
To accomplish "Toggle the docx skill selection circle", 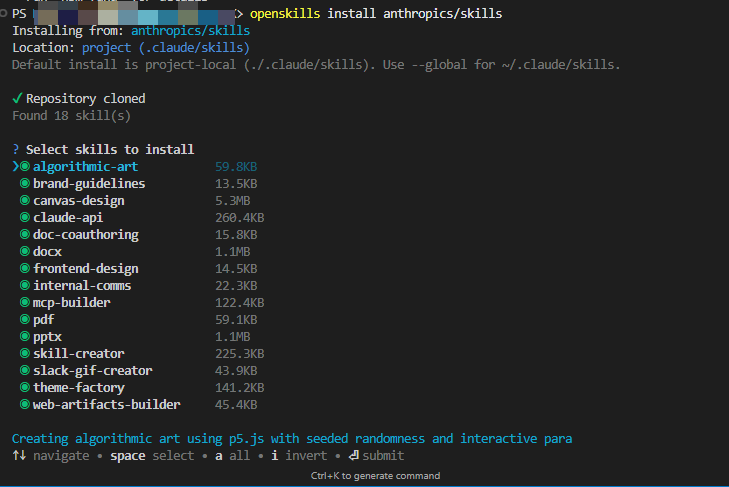I will coord(25,251).
